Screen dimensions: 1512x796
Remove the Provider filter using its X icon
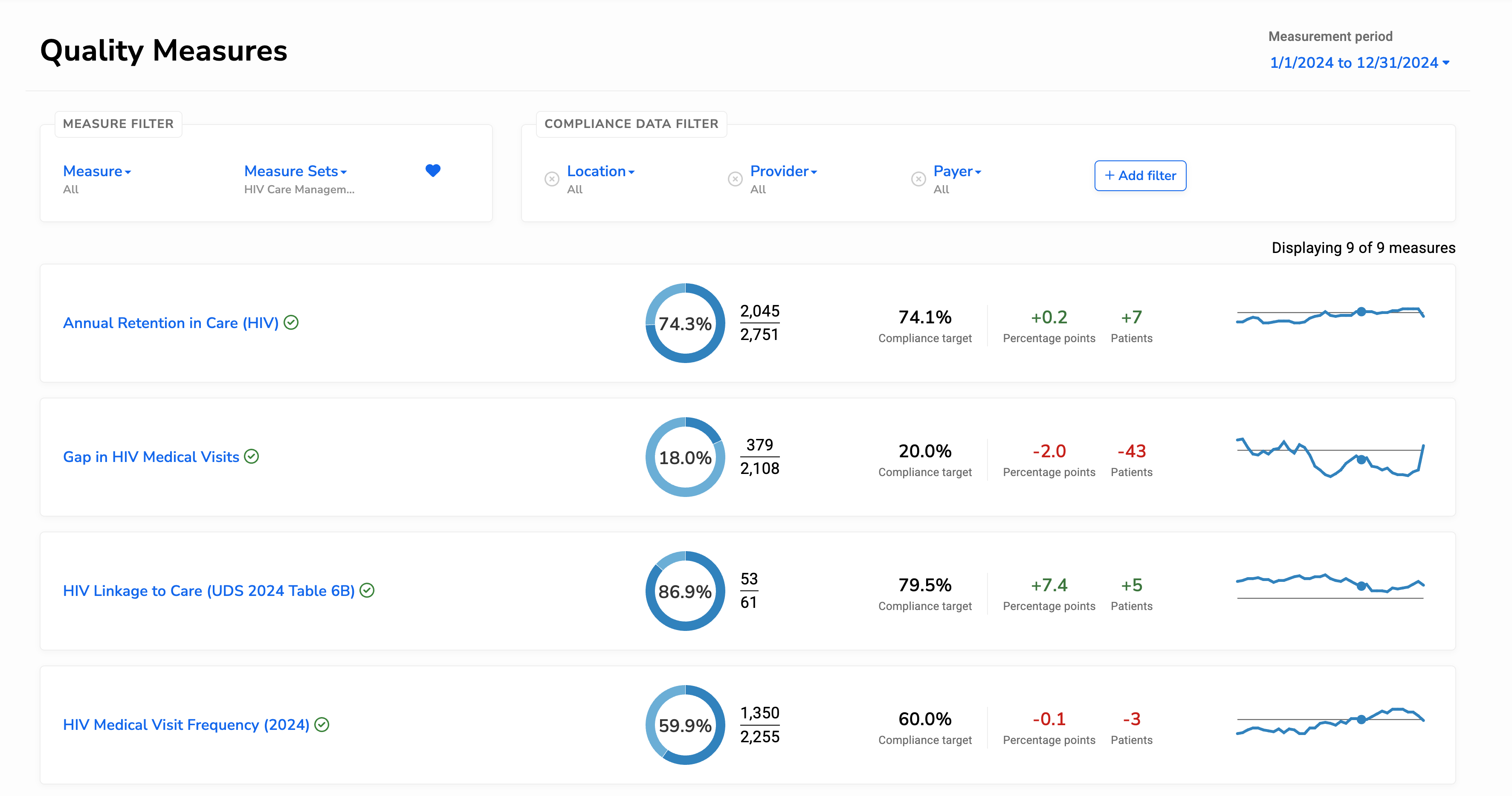click(735, 179)
